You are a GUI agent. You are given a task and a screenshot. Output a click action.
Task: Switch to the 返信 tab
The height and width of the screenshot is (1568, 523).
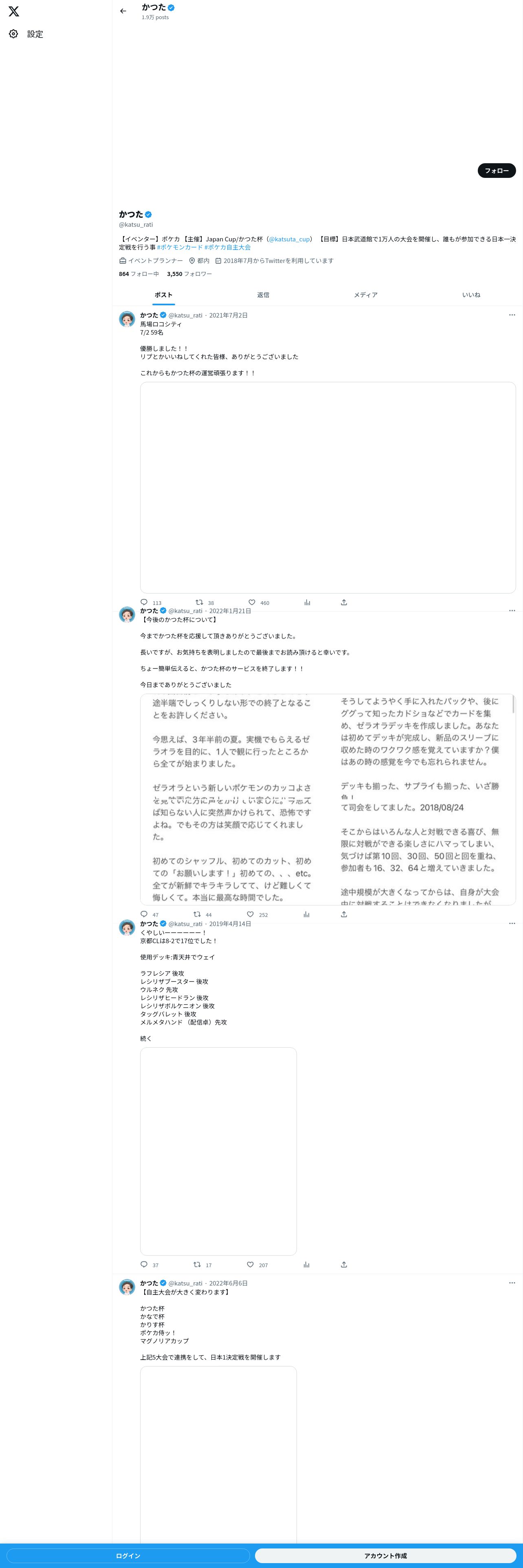[263, 295]
